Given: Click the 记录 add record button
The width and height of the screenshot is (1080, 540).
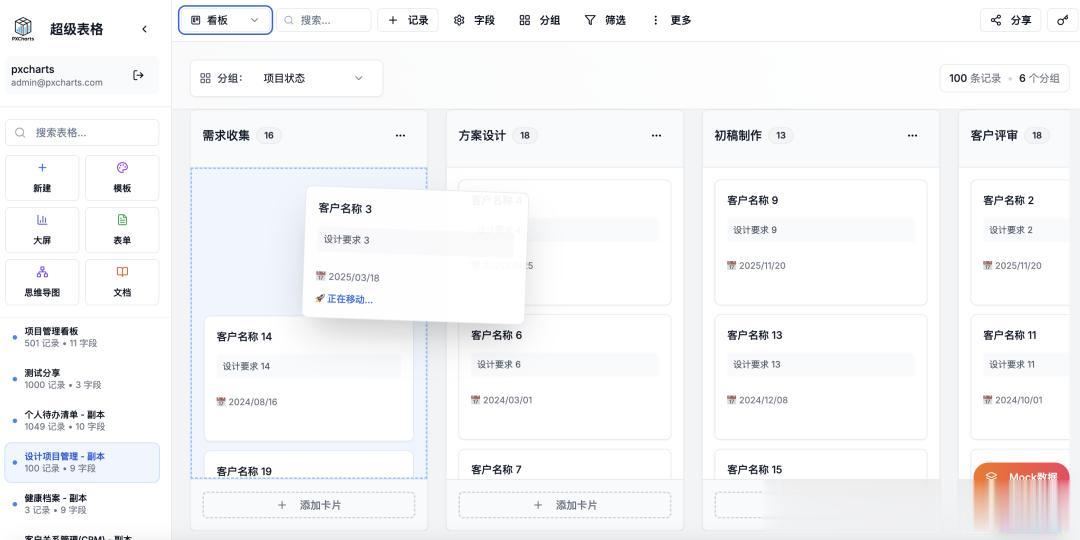Looking at the screenshot, I should (408, 20).
